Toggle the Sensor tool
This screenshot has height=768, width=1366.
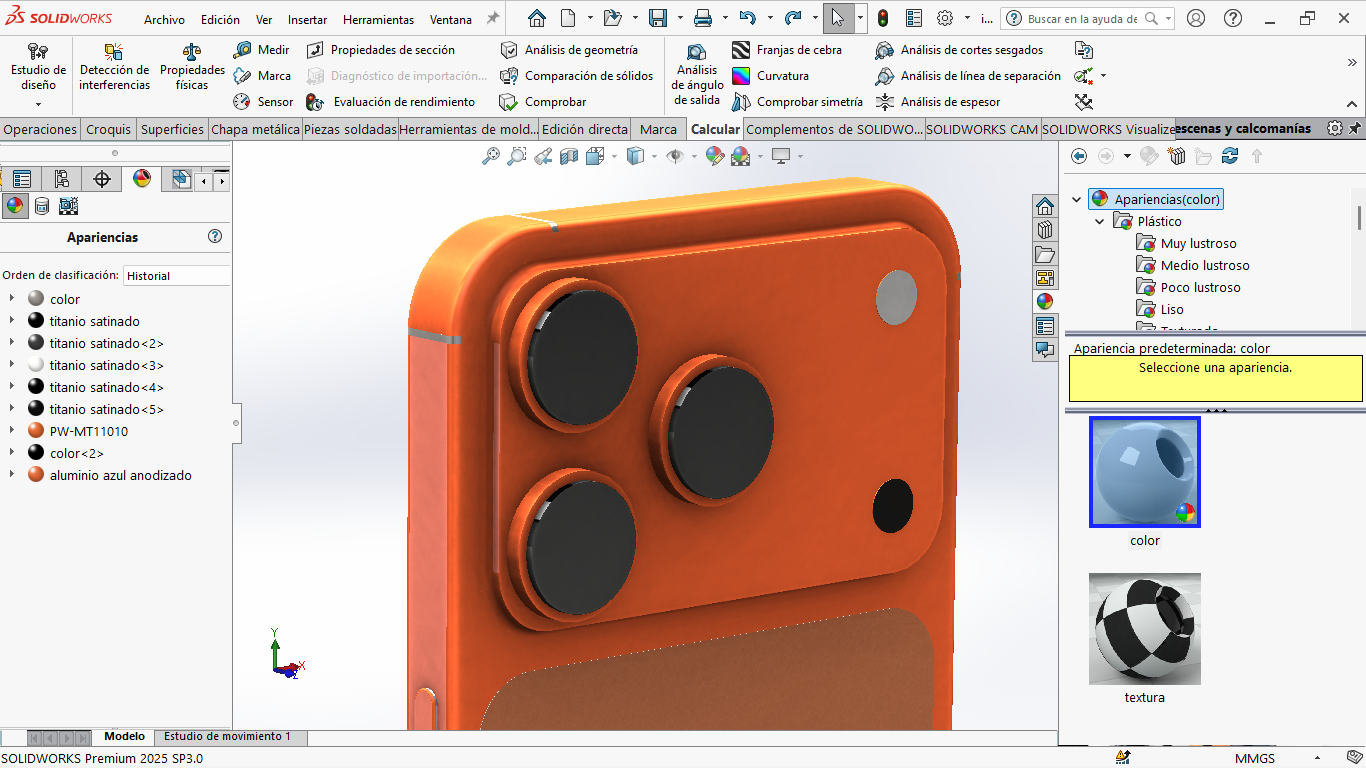coord(242,102)
